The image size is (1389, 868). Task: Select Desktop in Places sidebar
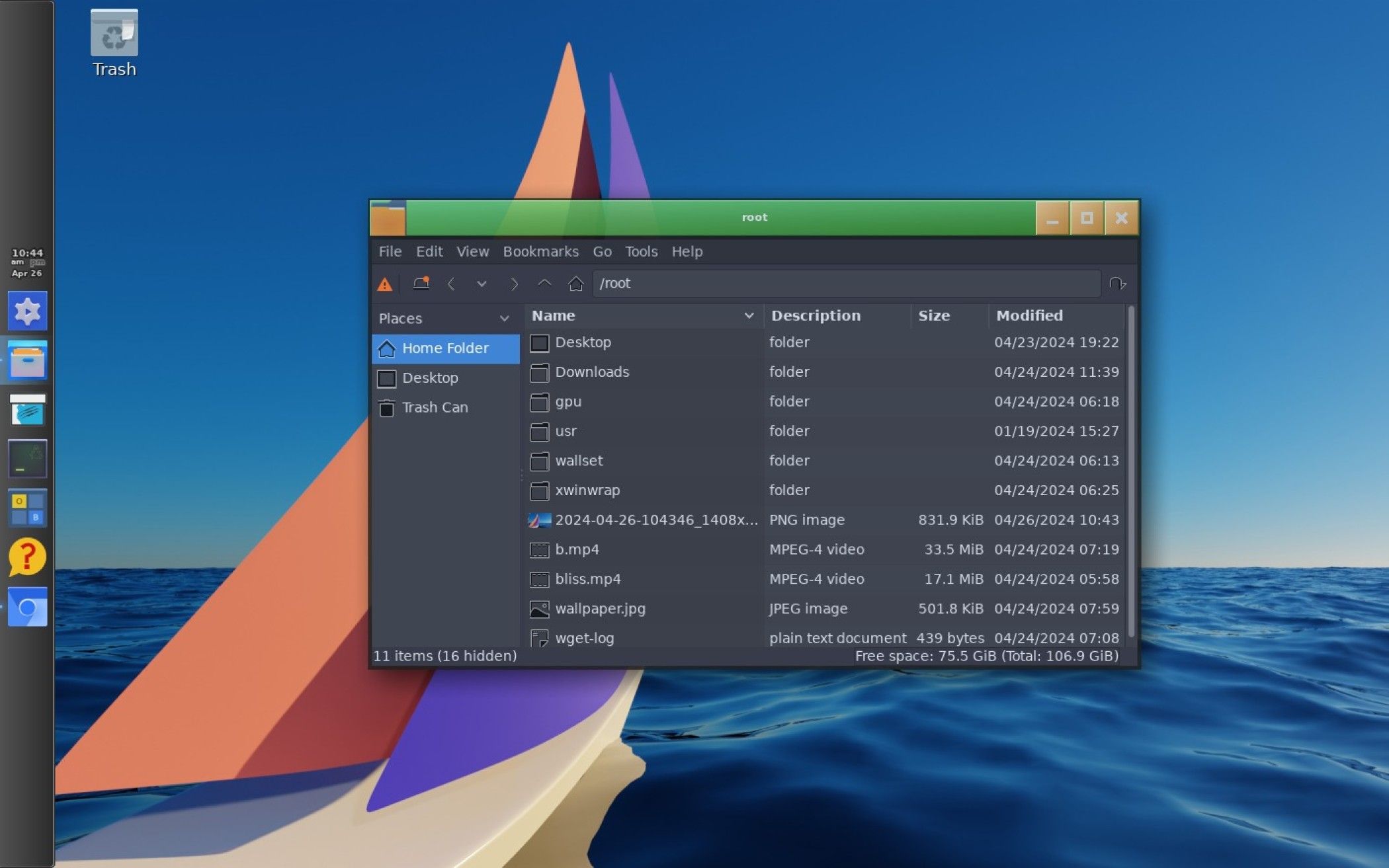tap(430, 378)
